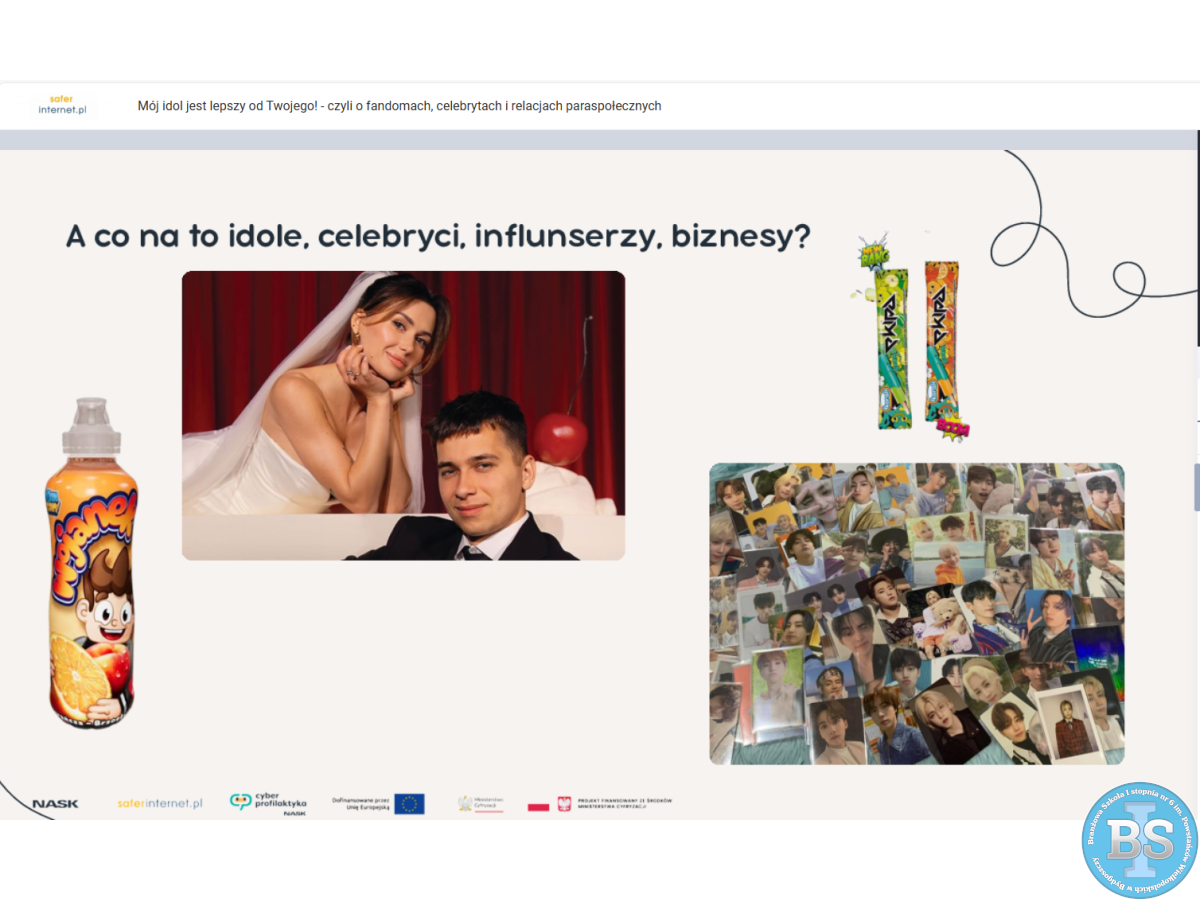Click the saferinternet.pl logo in the header
Viewport: 1200px width, 900px height.
(62, 105)
